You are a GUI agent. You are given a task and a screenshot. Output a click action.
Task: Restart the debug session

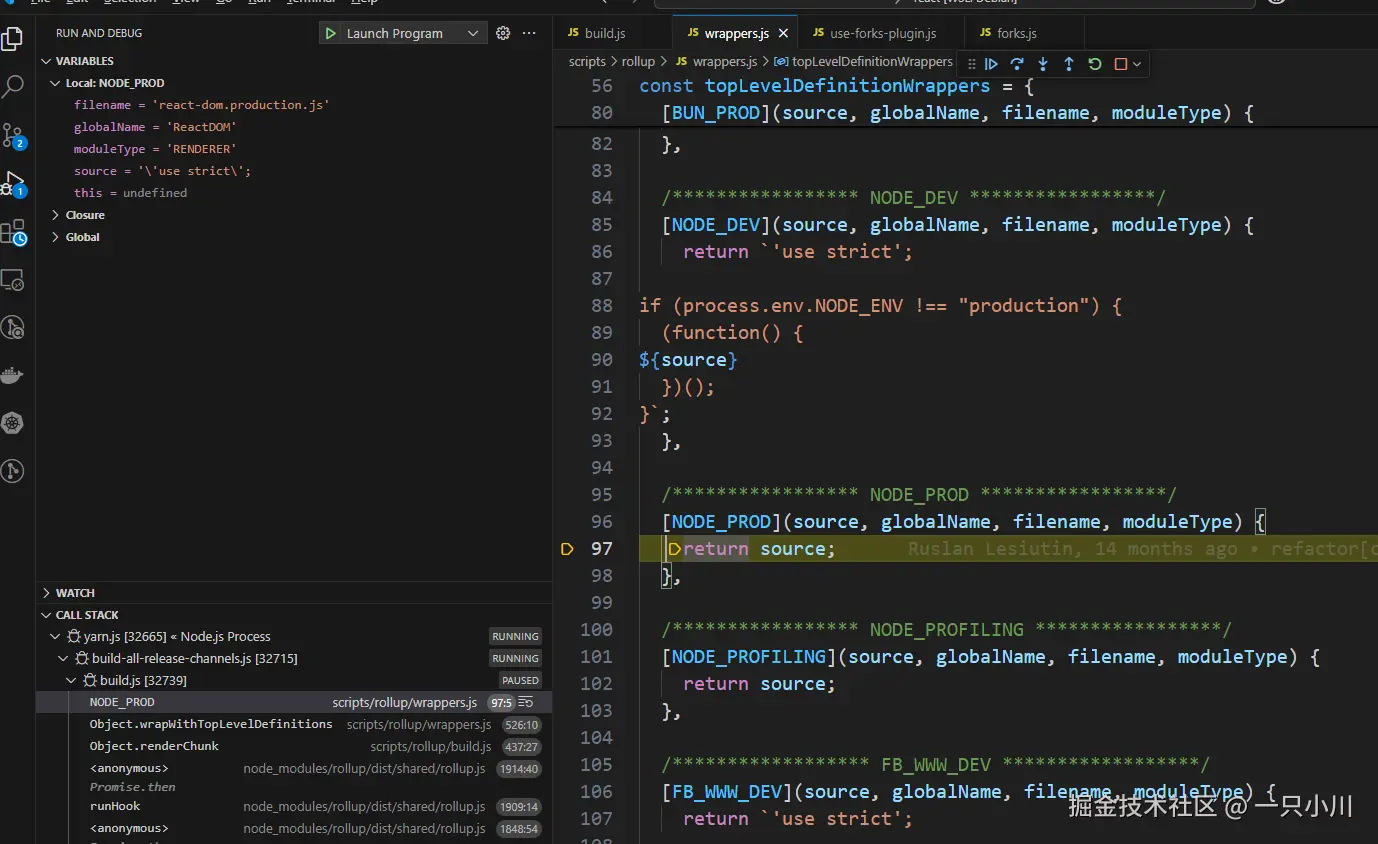(x=1095, y=64)
